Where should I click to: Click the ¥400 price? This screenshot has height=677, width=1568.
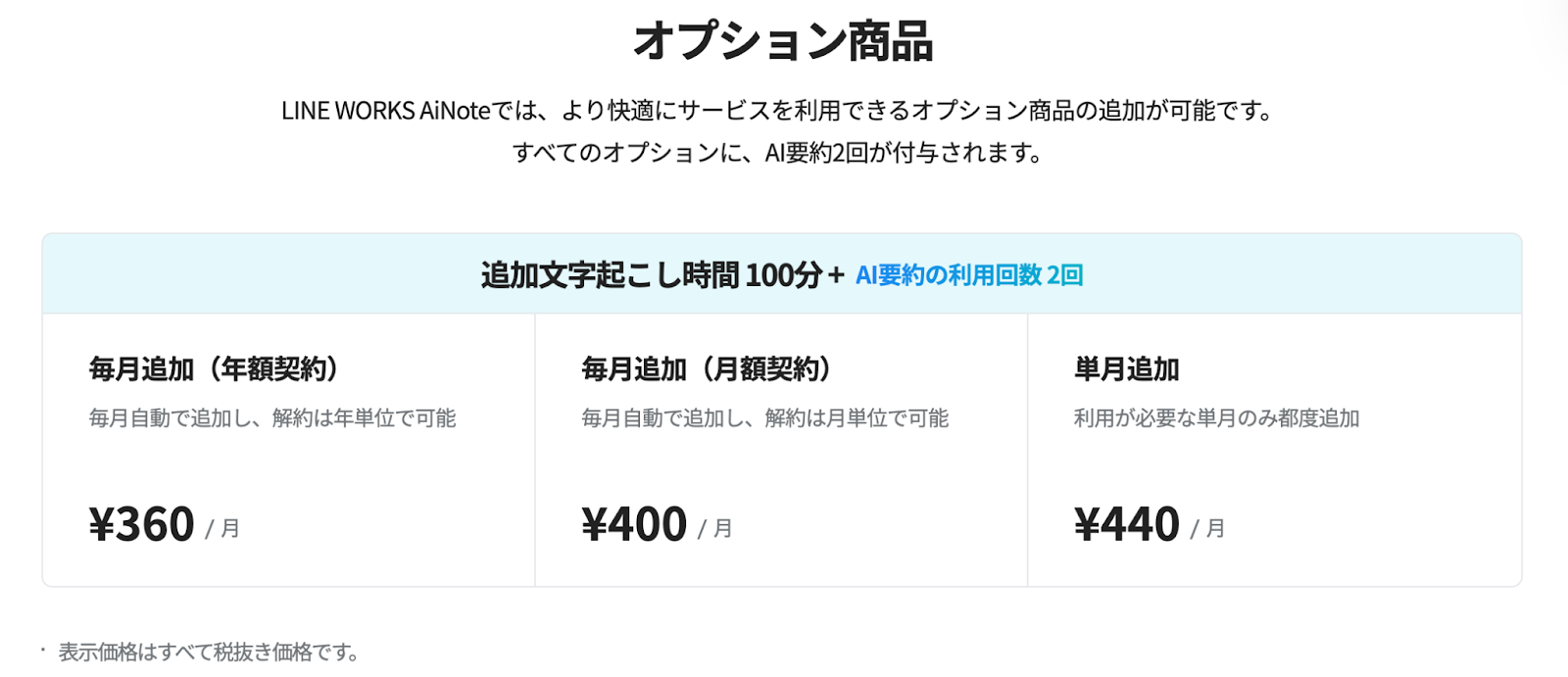click(634, 524)
